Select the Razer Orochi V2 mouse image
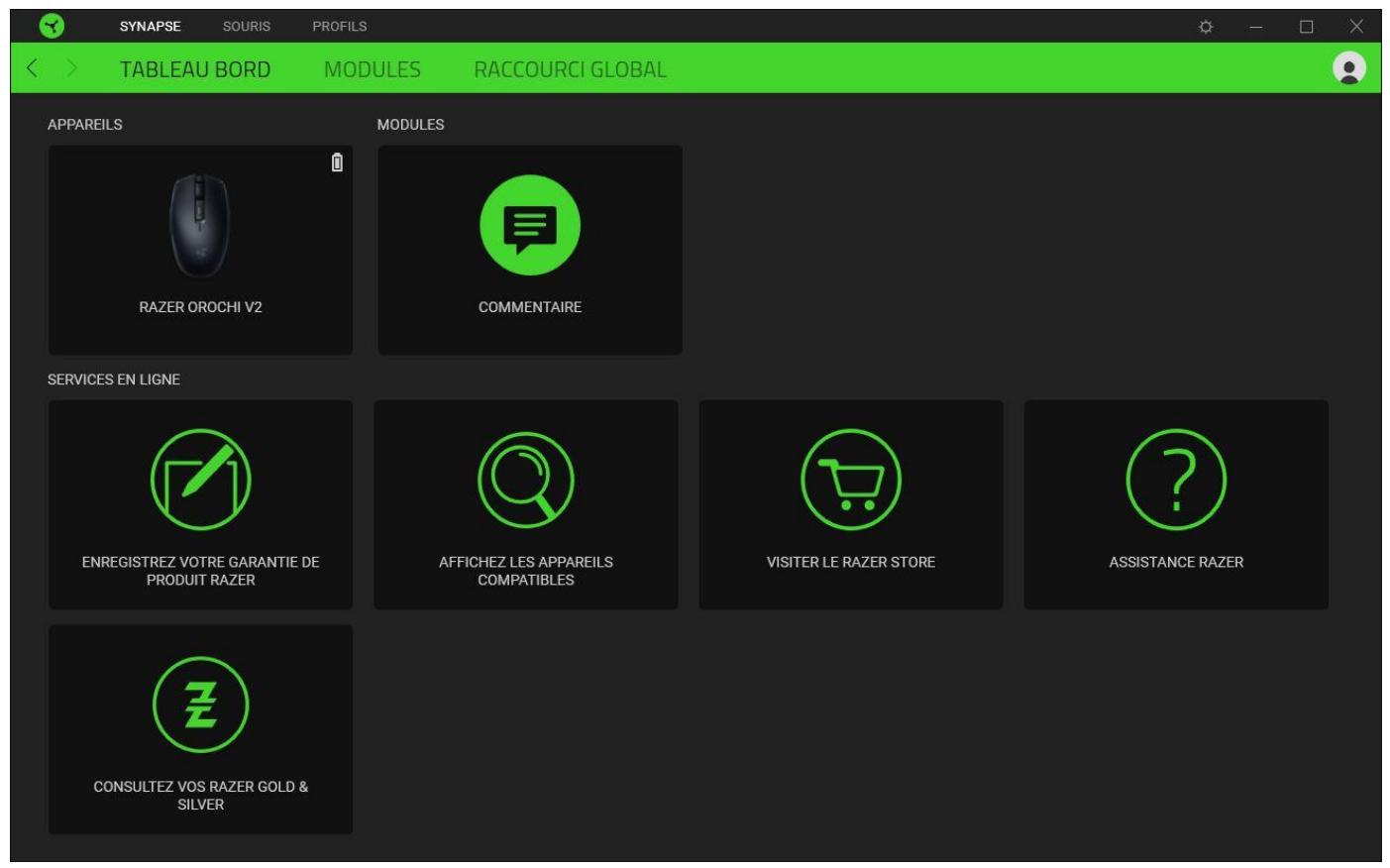The image size is (1390, 868). click(199, 226)
